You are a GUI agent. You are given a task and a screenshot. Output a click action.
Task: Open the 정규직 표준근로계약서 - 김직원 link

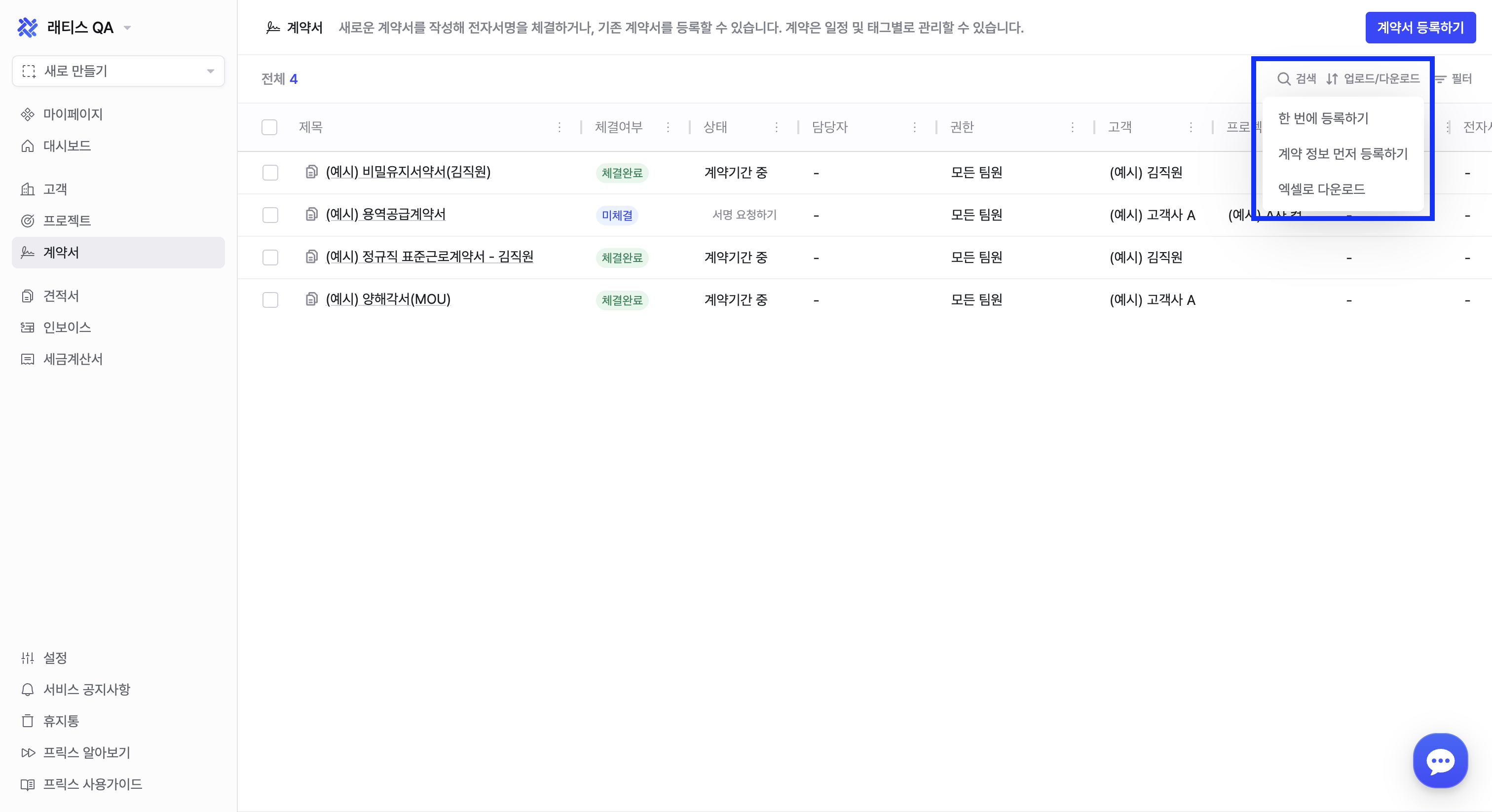coord(429,257)
